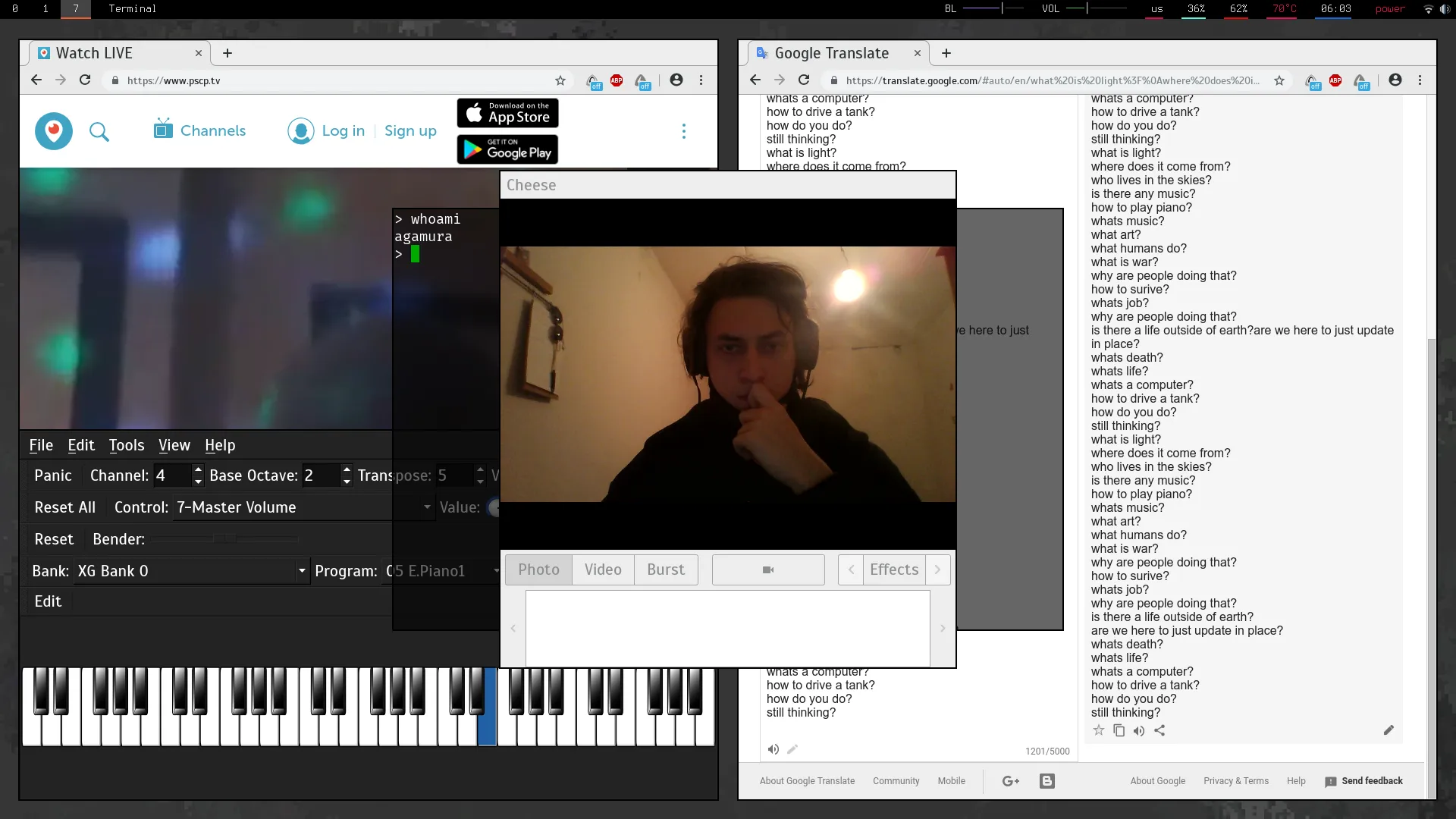
Task: Increase the Channel number stepper
Action: [x=198, y=469]
